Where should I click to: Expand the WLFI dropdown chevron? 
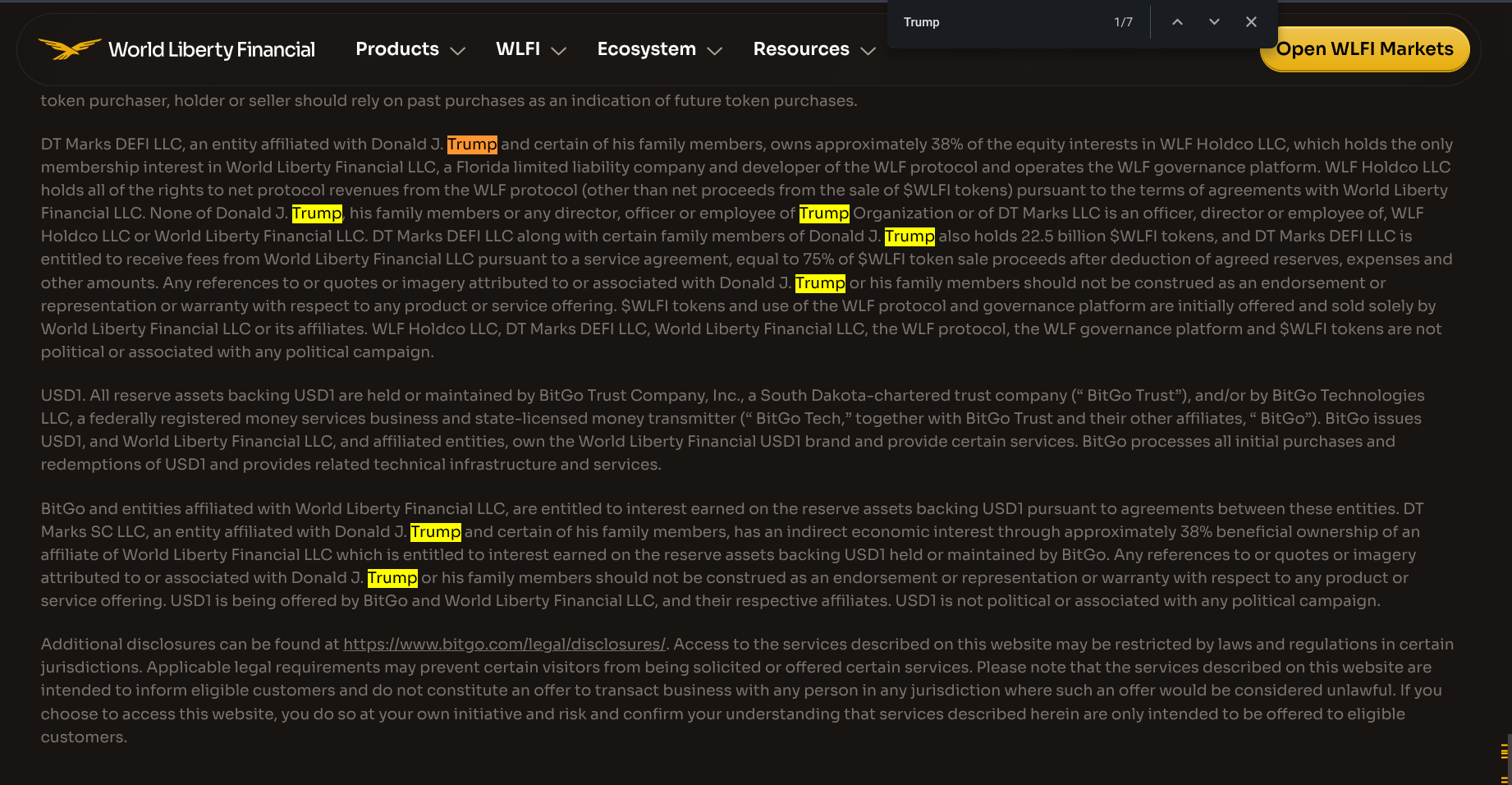click(x=559, y=51)
